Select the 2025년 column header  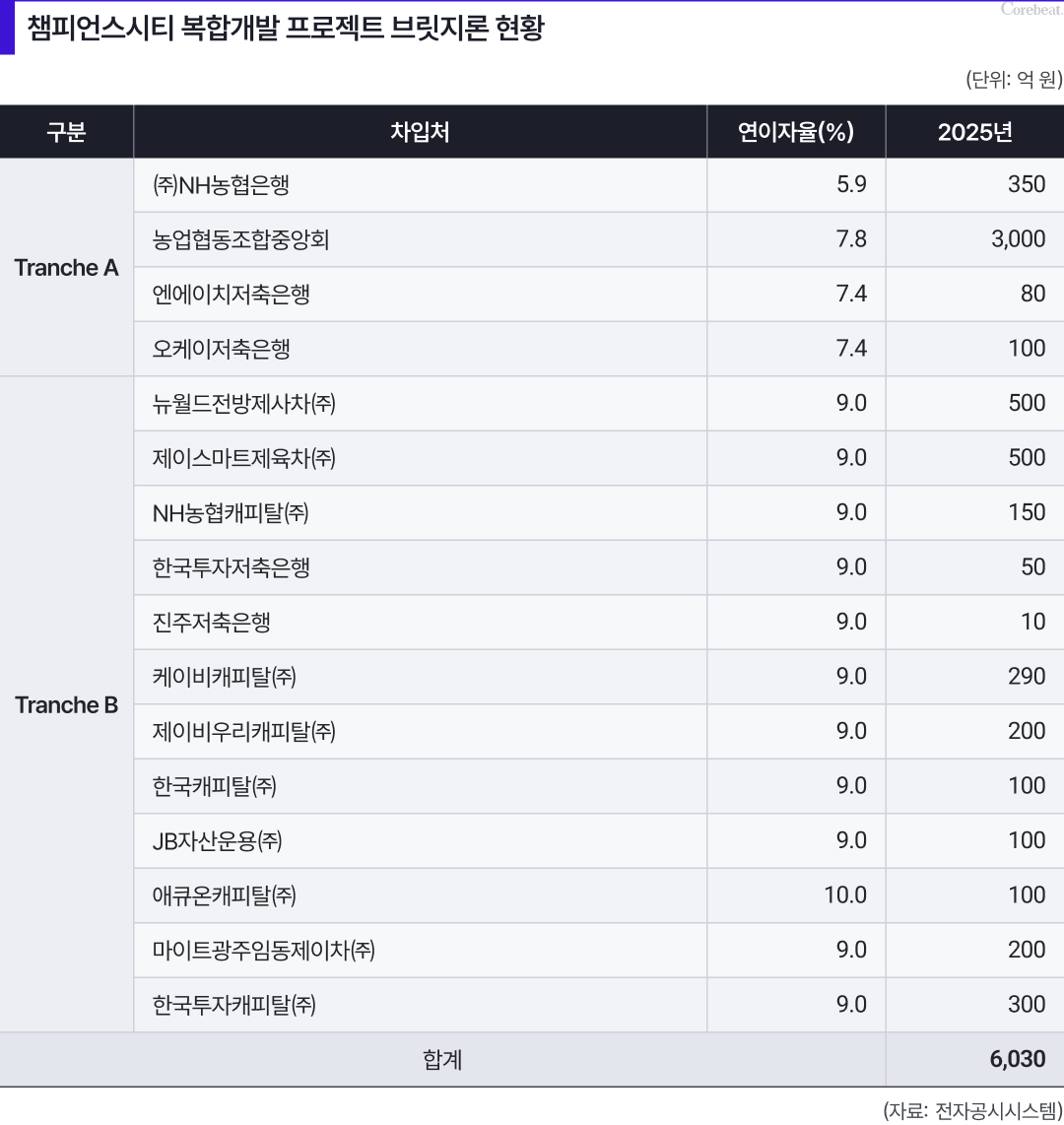pyautogui.click(x=974, y=132)
